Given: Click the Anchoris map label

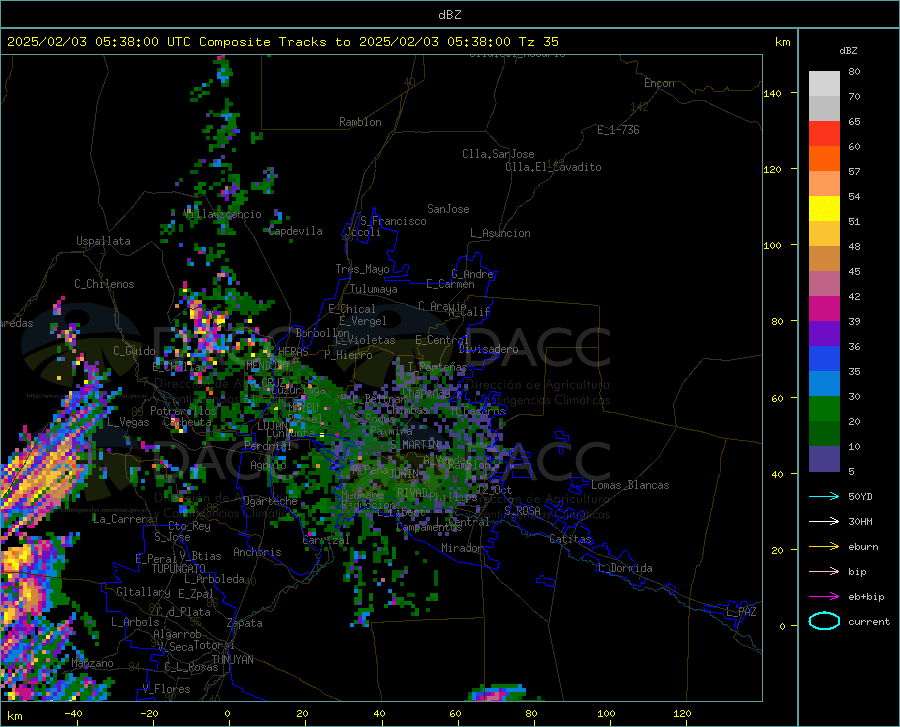Looking at the screenshot, I should click(x=257, y=552).
